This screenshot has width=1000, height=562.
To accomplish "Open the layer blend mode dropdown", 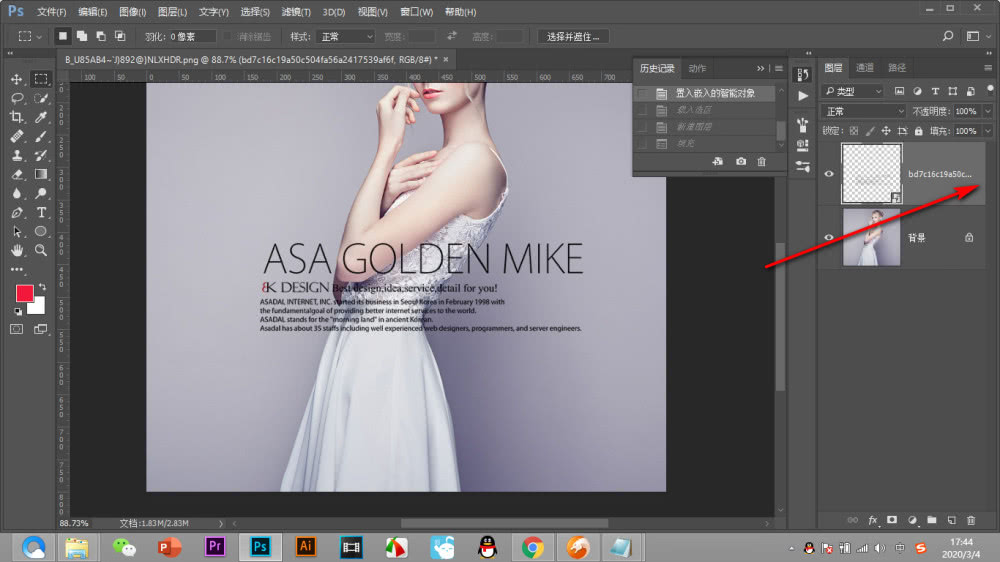I will 862,111.
